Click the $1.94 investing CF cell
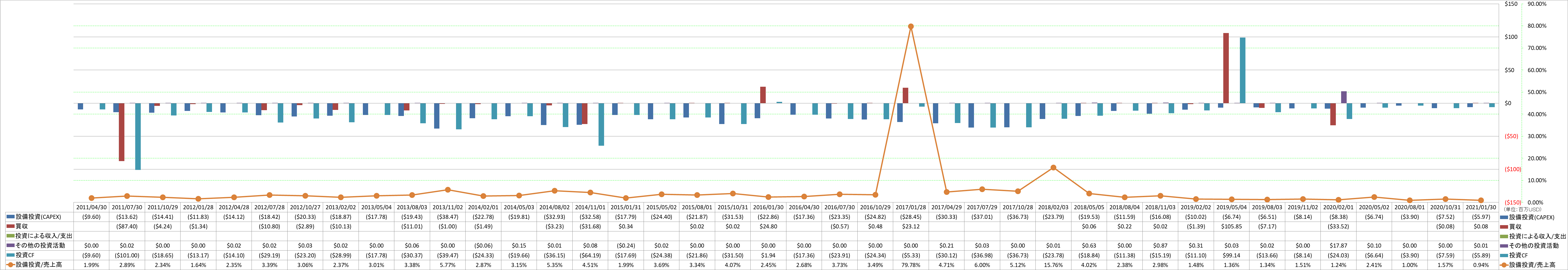 (x=768, y=255)
